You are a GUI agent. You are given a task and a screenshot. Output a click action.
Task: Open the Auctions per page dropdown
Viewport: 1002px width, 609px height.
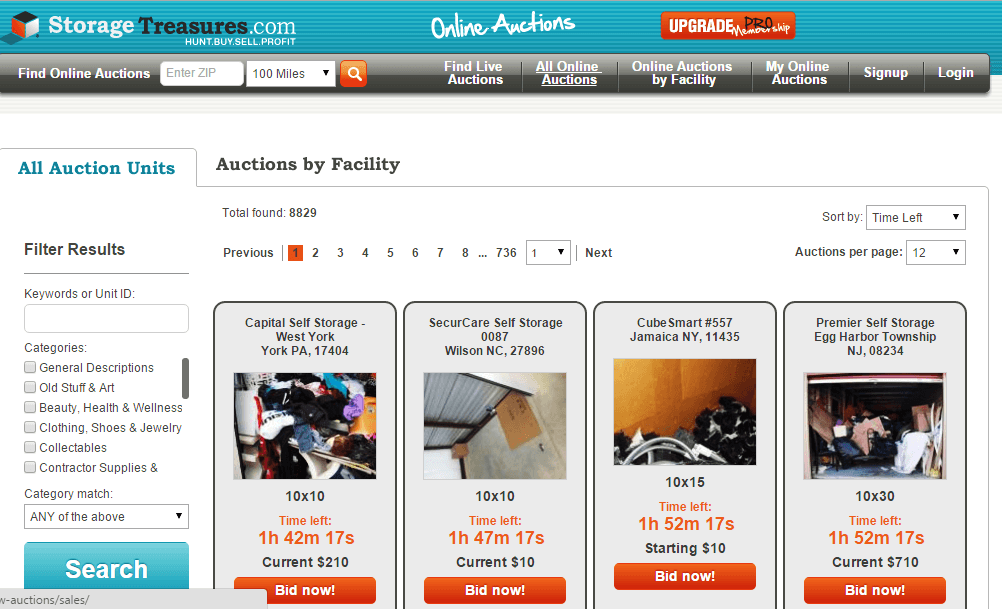tap(936, 252)
